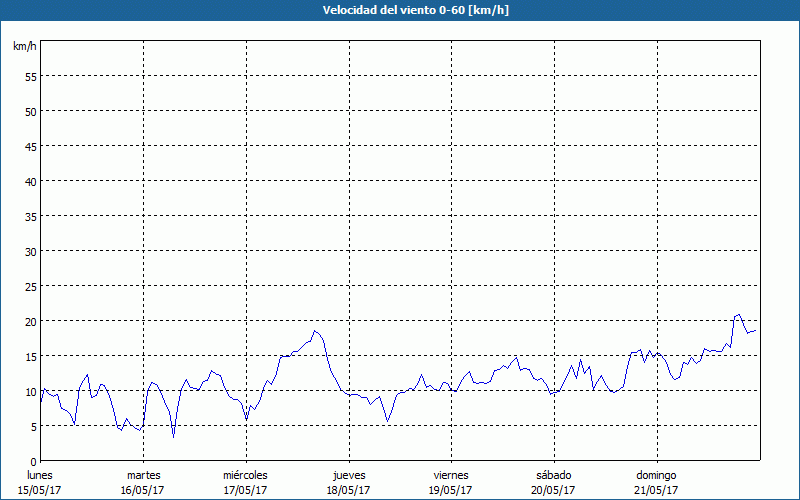This screenshot has width=800, height=500.
Task: Click the chart title Velocidad del viento
Action: 399,11
